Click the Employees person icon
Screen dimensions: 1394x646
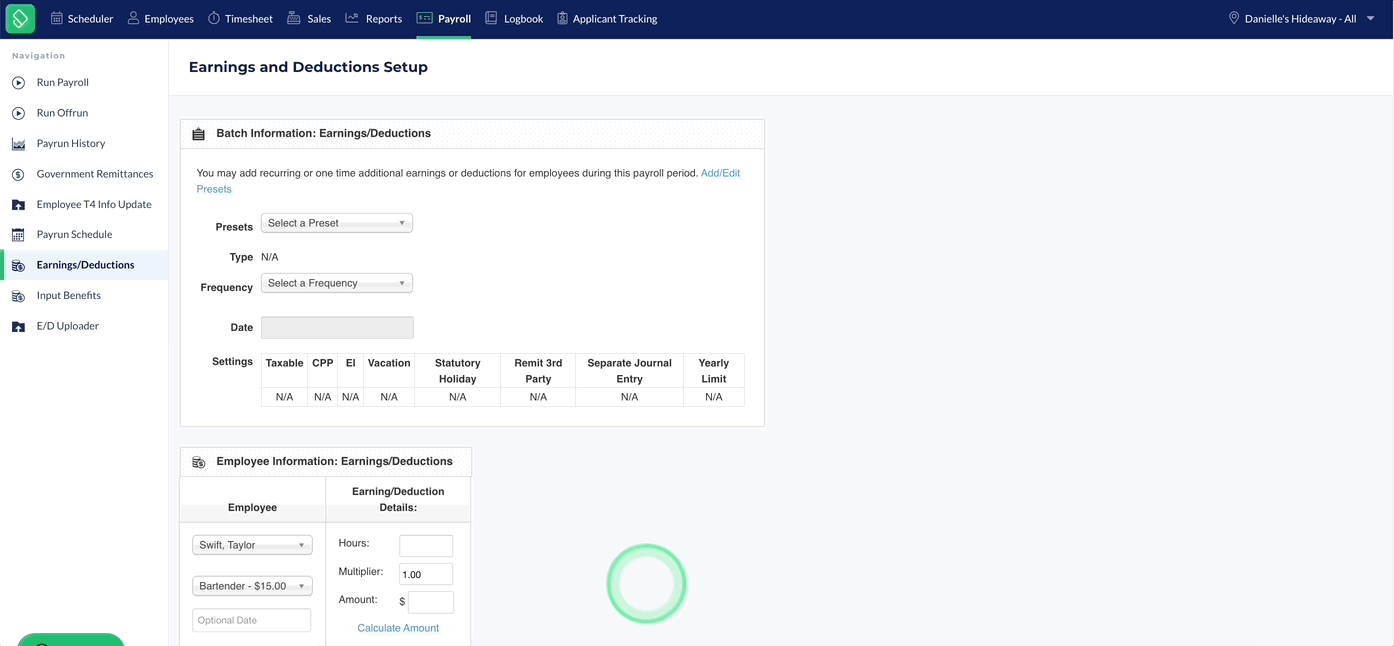pyautogui.click(x=133, y=18)
